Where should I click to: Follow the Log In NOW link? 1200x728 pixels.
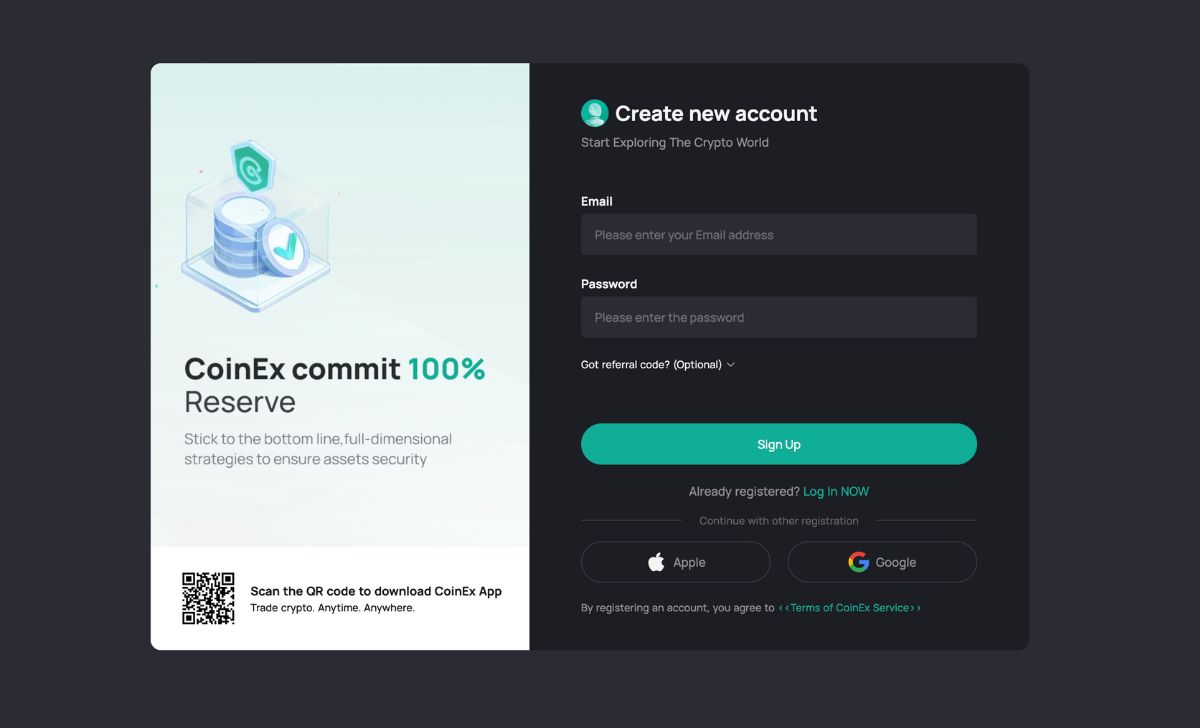(x=836, y=492)
